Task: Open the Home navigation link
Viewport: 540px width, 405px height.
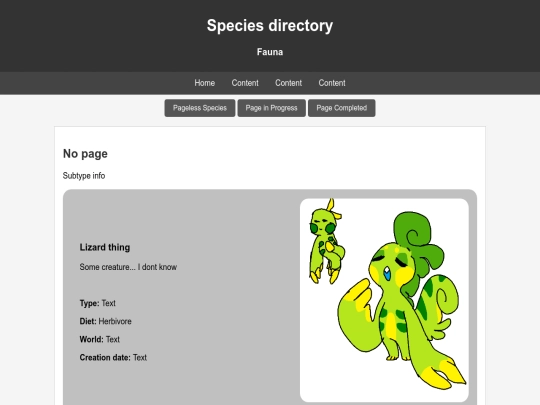Action: click(205, 83)
